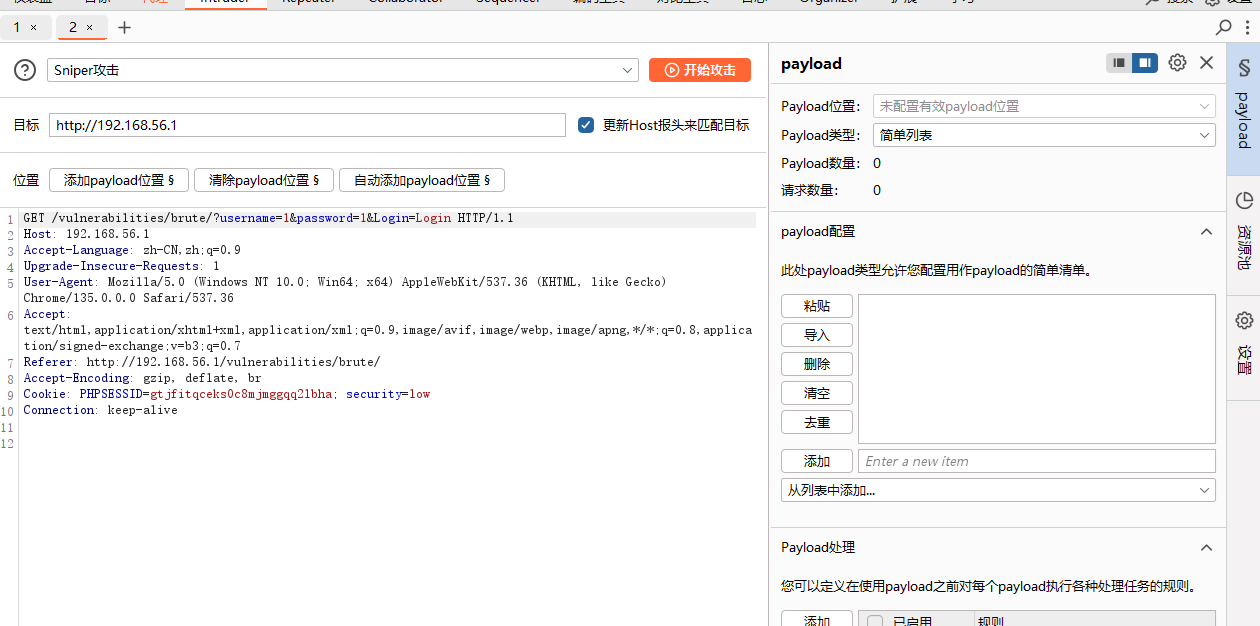Click the User-Agent header line
This screenshot has width=1260, height=626.
[x=345, y=290]
